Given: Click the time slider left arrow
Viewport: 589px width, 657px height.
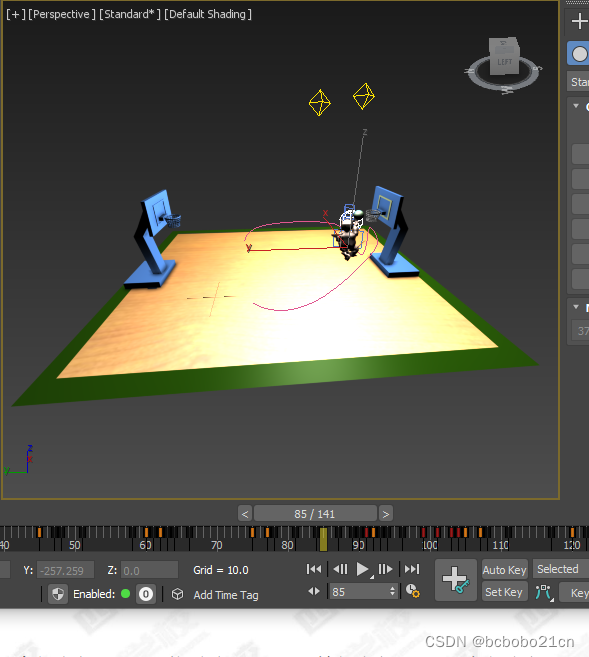Looking at the screenshot, I should click(245, 514).
